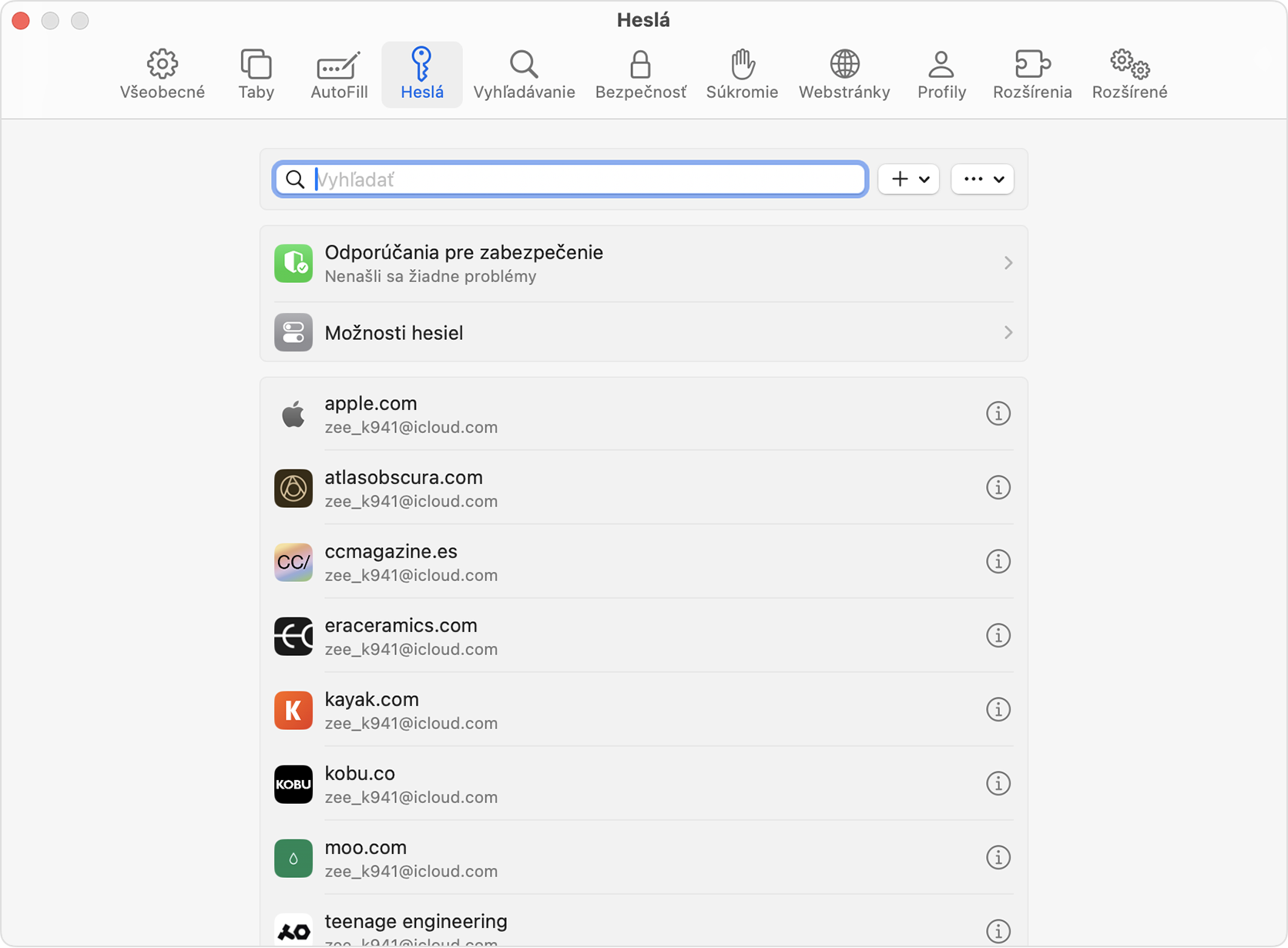
Task: Open the plus add-password dropdown
Action: 908,179
